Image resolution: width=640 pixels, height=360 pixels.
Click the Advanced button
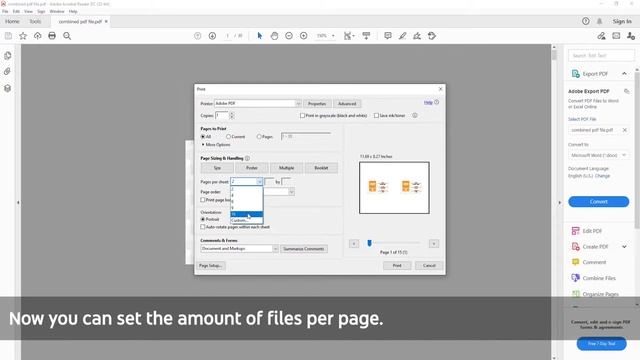pos(347,104)
